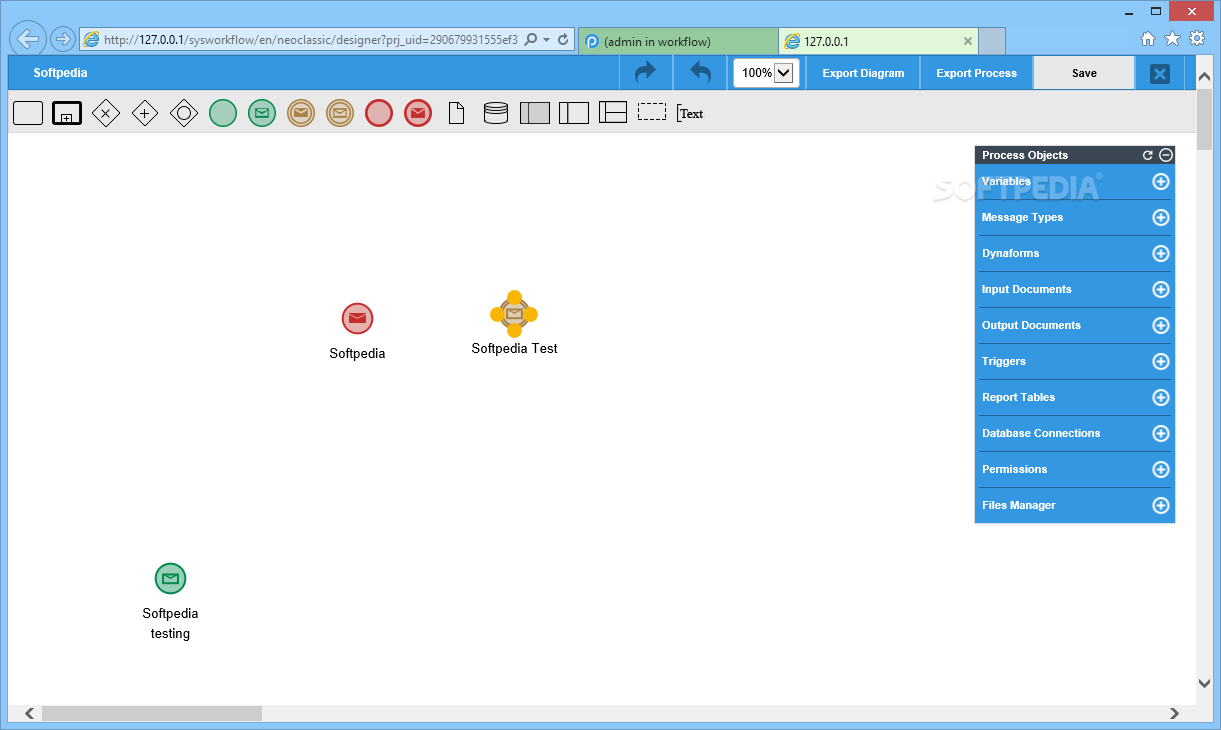The image size is (1221, 730).
Task: Select the Data store (cylinder) tool
Action: [x=496, y=113]
